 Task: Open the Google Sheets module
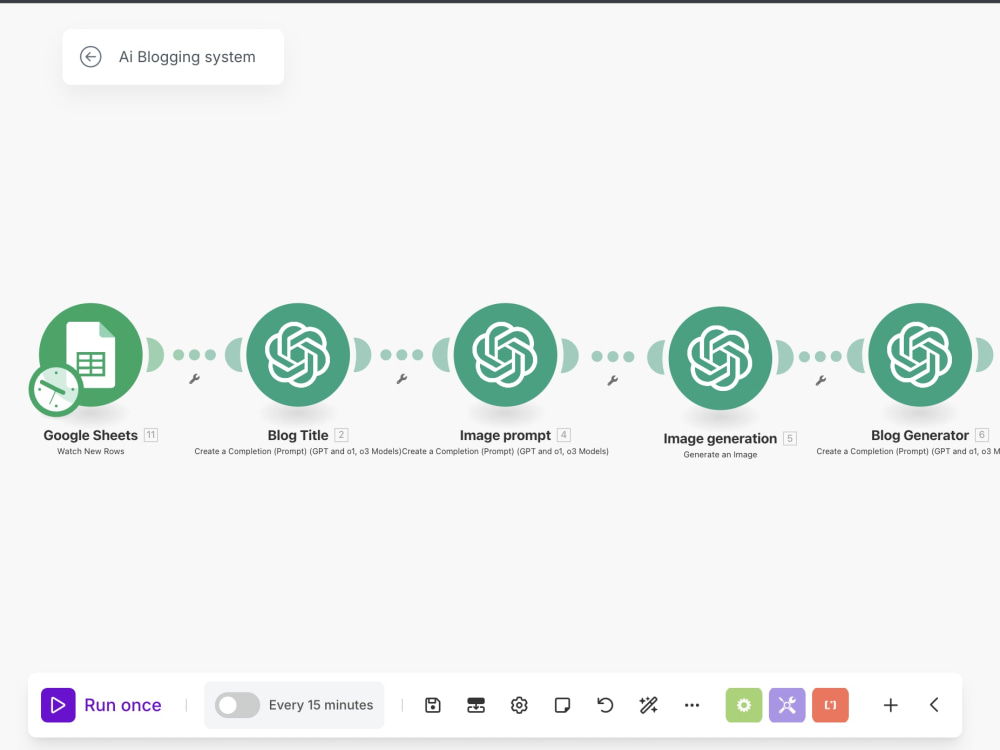click(91, 355)
